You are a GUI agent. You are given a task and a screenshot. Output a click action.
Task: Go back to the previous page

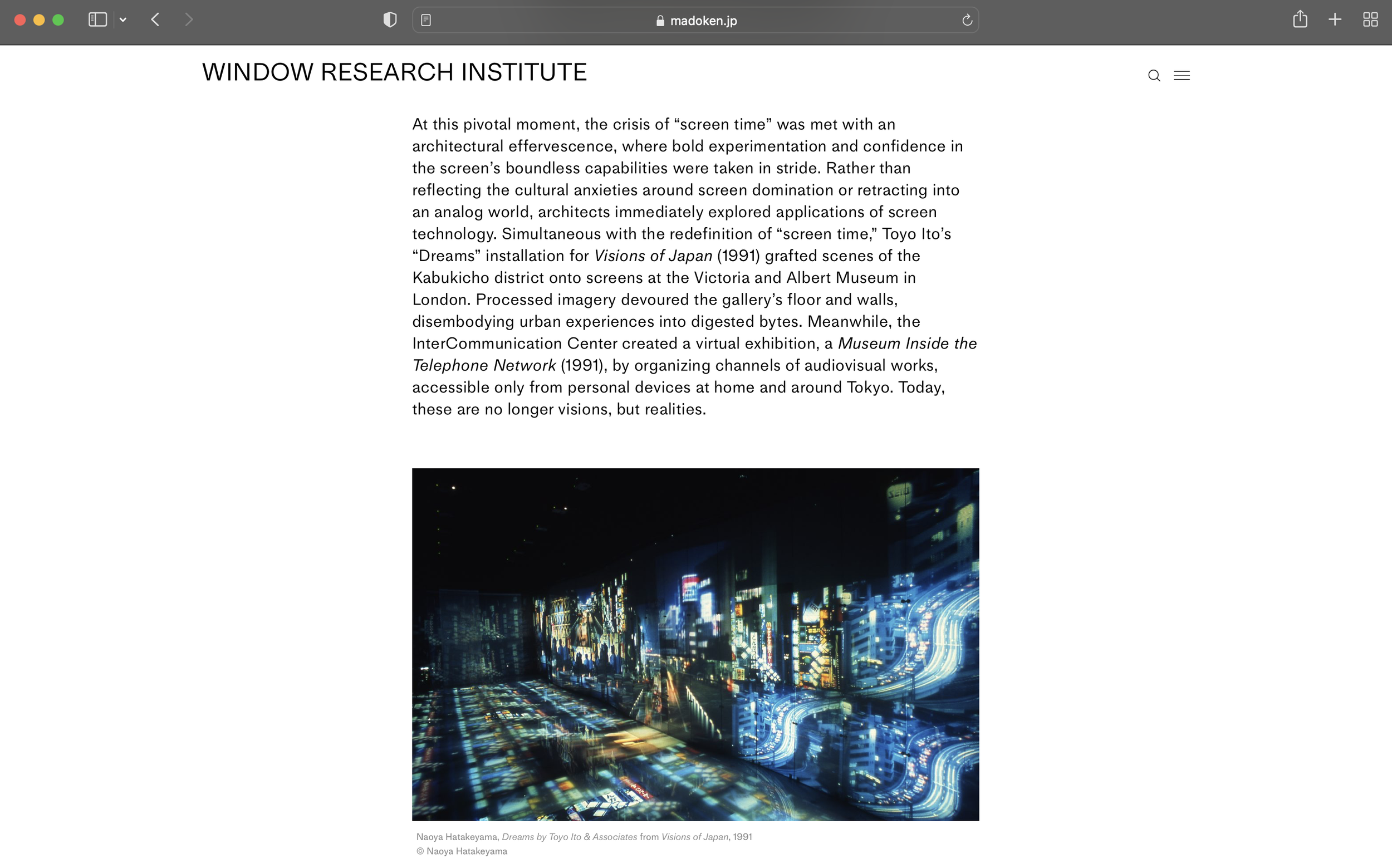(x=155, y=20)
